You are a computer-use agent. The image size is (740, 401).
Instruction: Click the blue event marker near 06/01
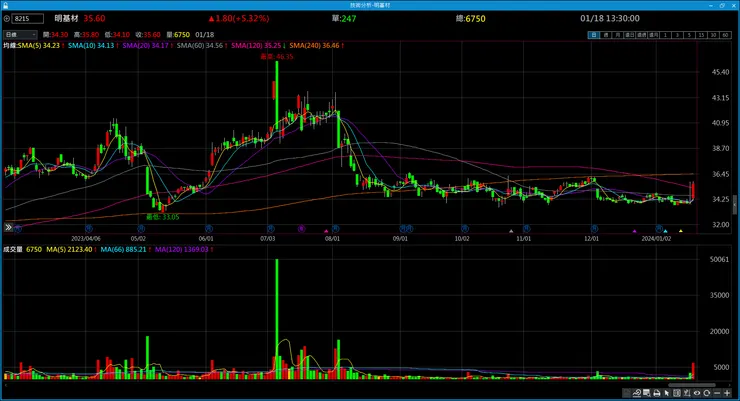[x=208, y=229]
